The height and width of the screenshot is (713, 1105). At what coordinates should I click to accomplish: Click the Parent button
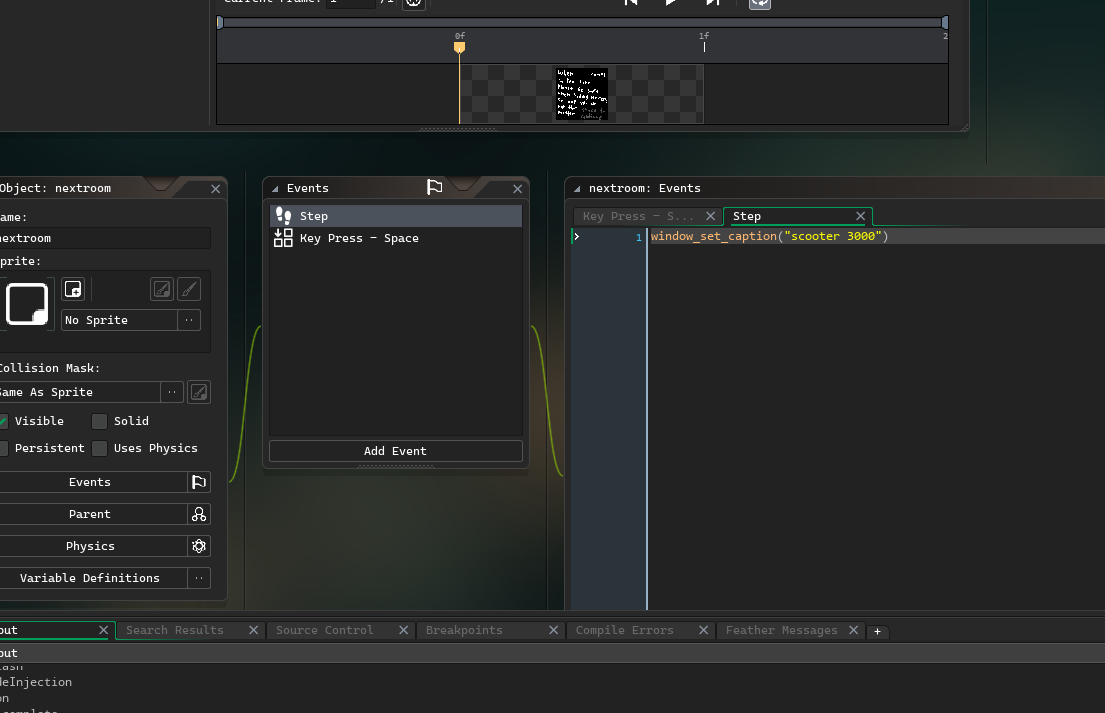pyautogui.click(x=90, y=514)
